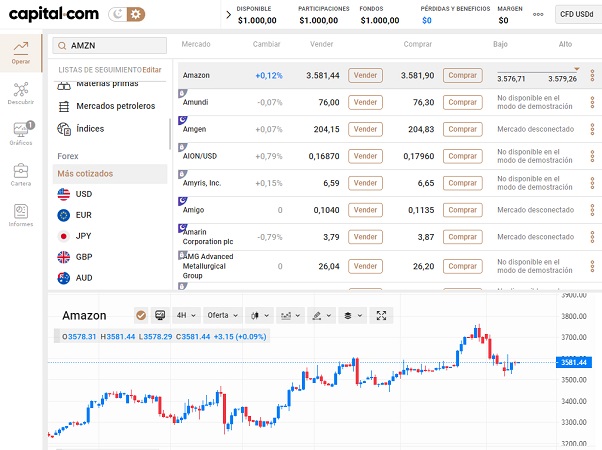This screenshot has height=450, width=602.
Task: Open the indicators dropdown
Action: pyautogui.click(x=291, y=316)
